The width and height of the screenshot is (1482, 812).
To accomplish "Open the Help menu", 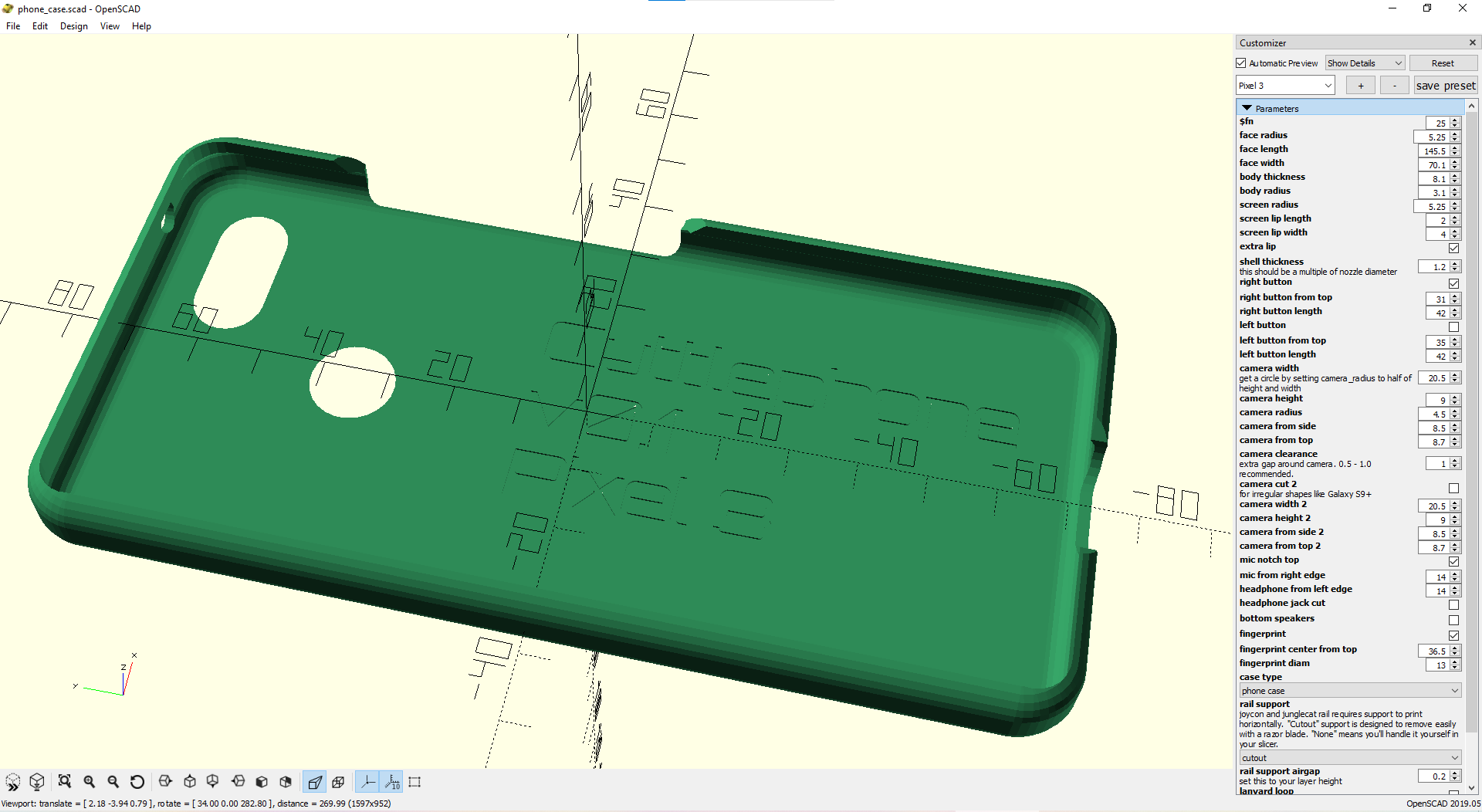I will tap(141, 26).
